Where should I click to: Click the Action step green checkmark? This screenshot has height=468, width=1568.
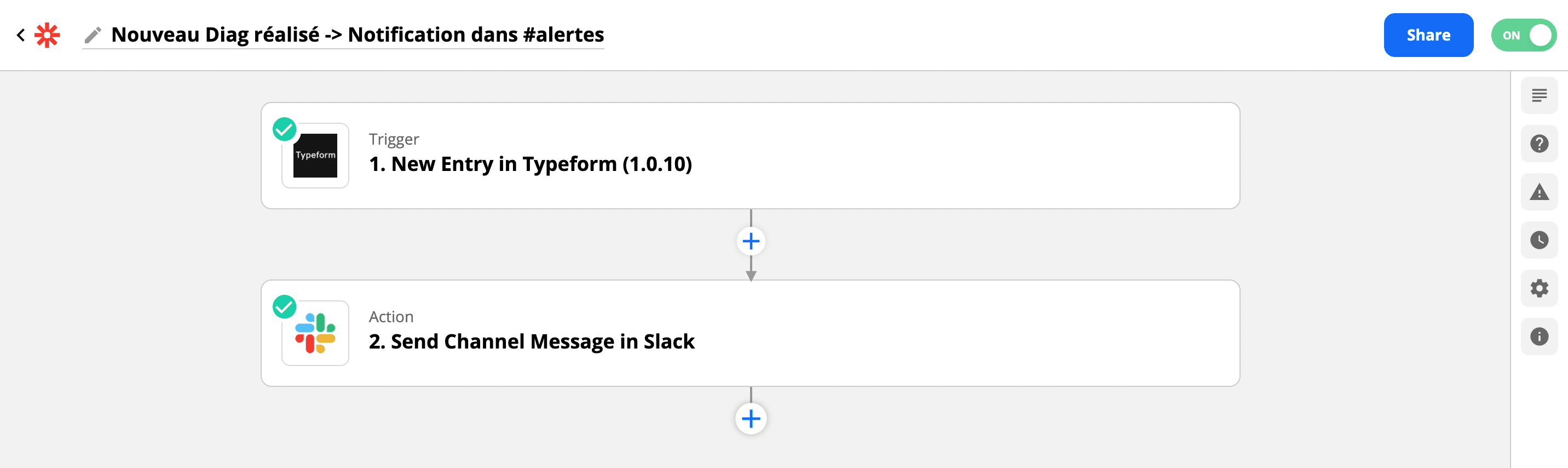click(x=284, y=306)
